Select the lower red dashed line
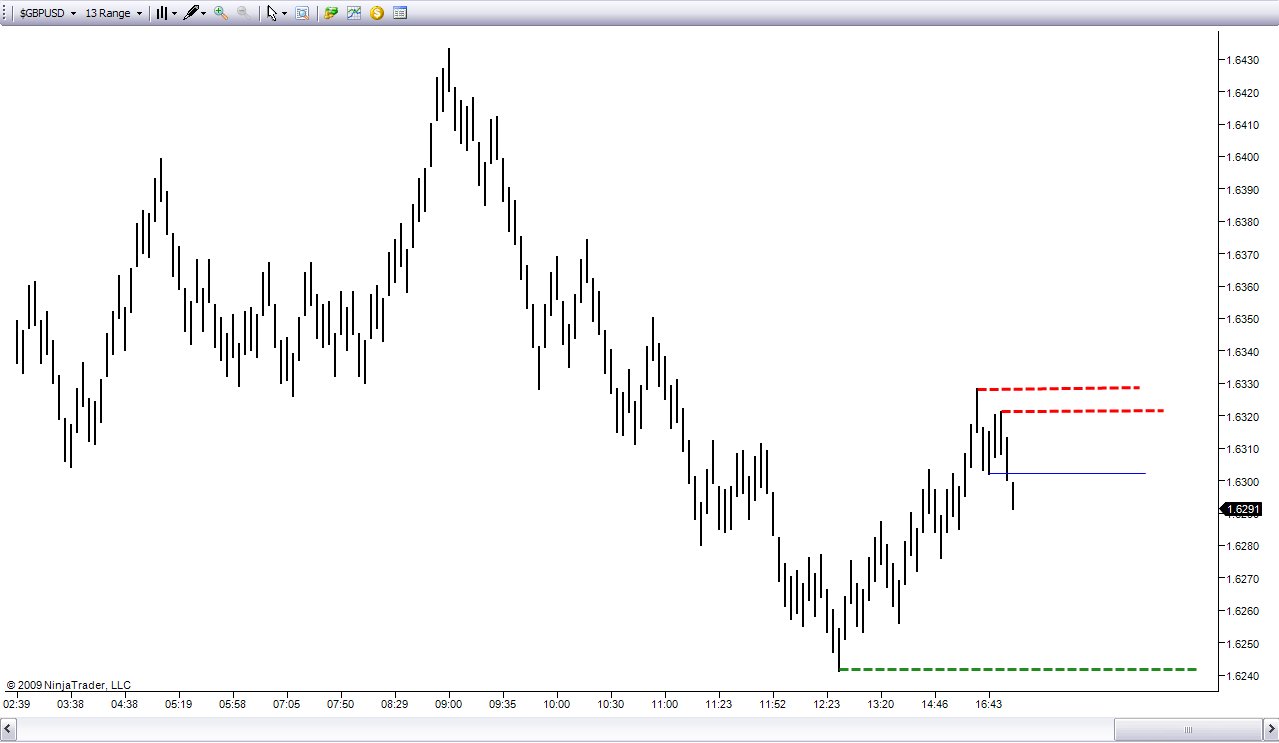This screenshot has height=743, width=1279. (x=1081, y=411)
